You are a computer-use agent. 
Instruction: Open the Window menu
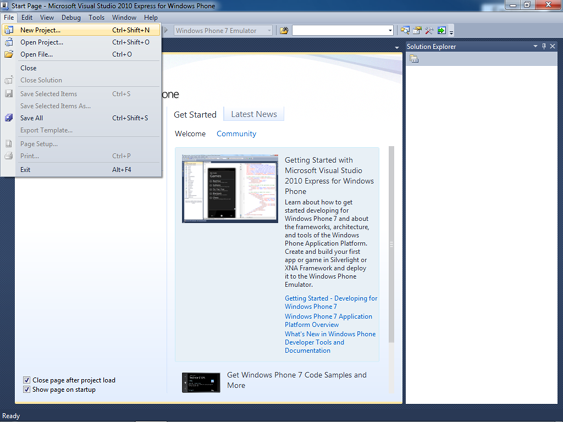point(124,18)
